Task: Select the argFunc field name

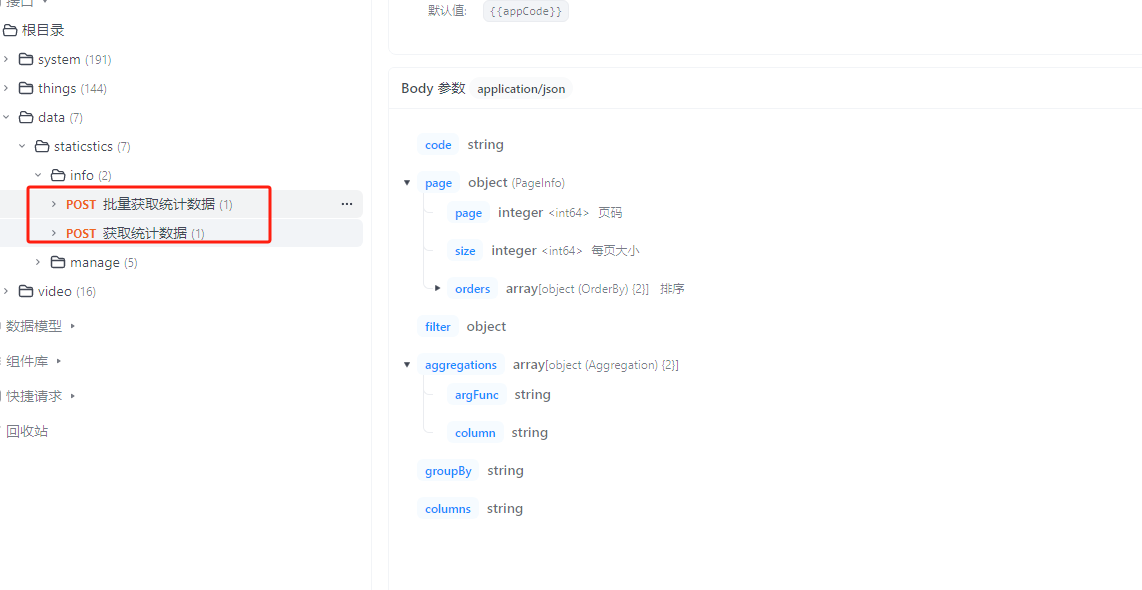Action: [476, 395]
